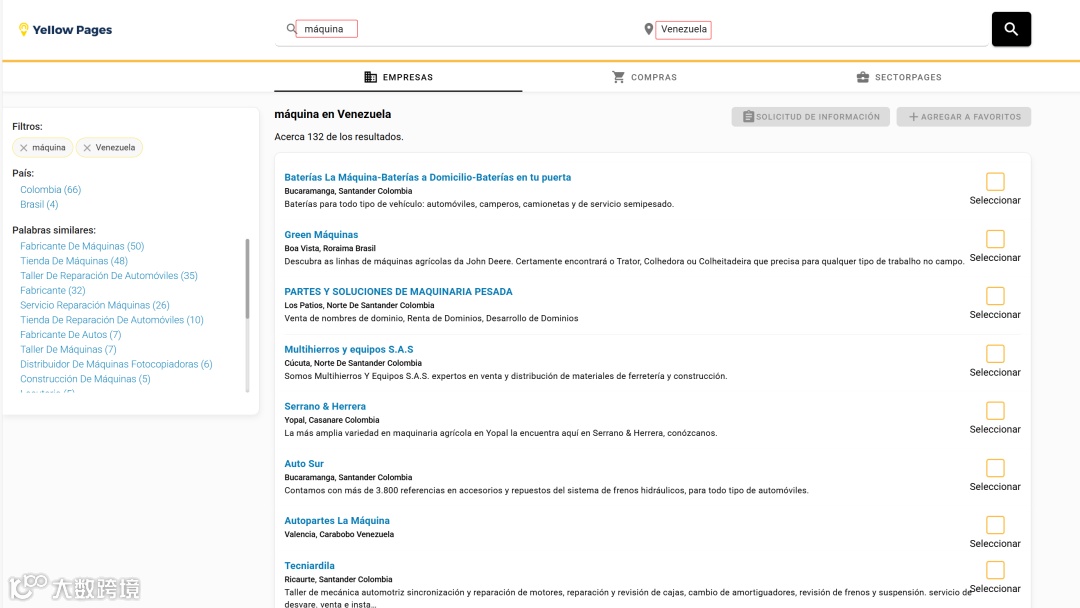Switch to the COMPRAS tab
The height and width of the screenshot is (608, 1080).
click(645, 77)
